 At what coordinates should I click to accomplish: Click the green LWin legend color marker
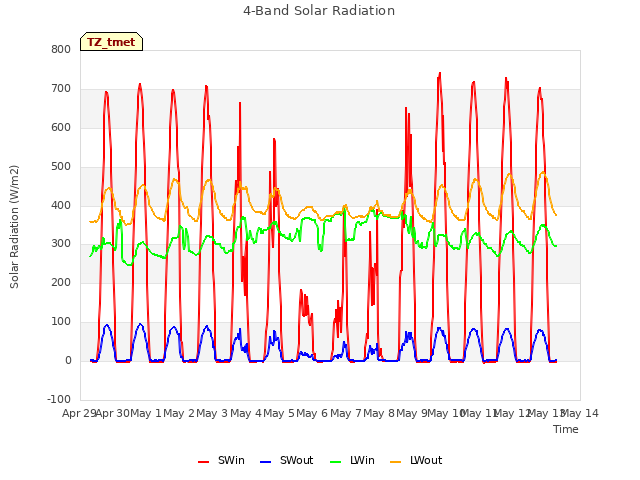click(335, 462)
